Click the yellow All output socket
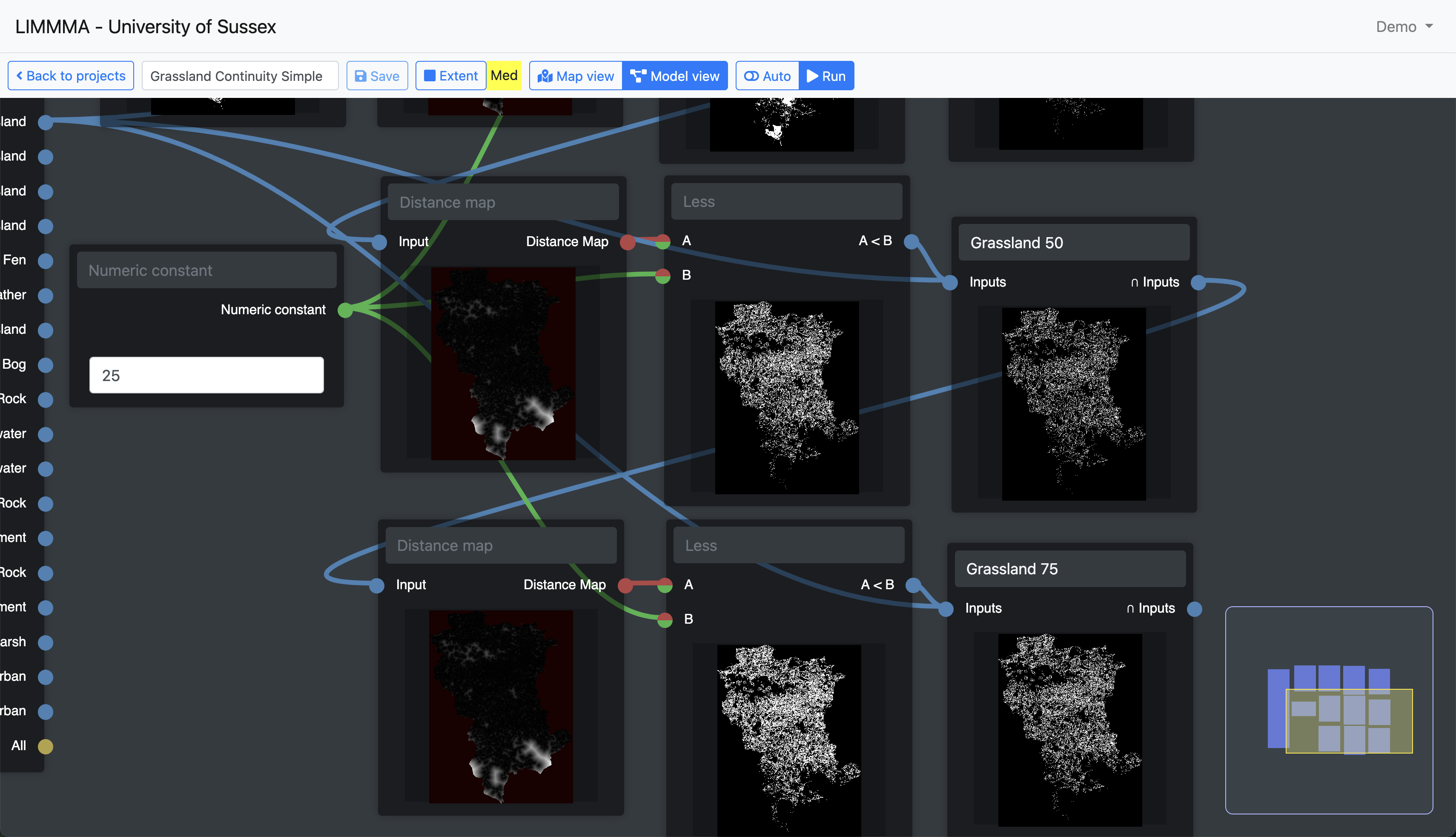 click(46, 746)
